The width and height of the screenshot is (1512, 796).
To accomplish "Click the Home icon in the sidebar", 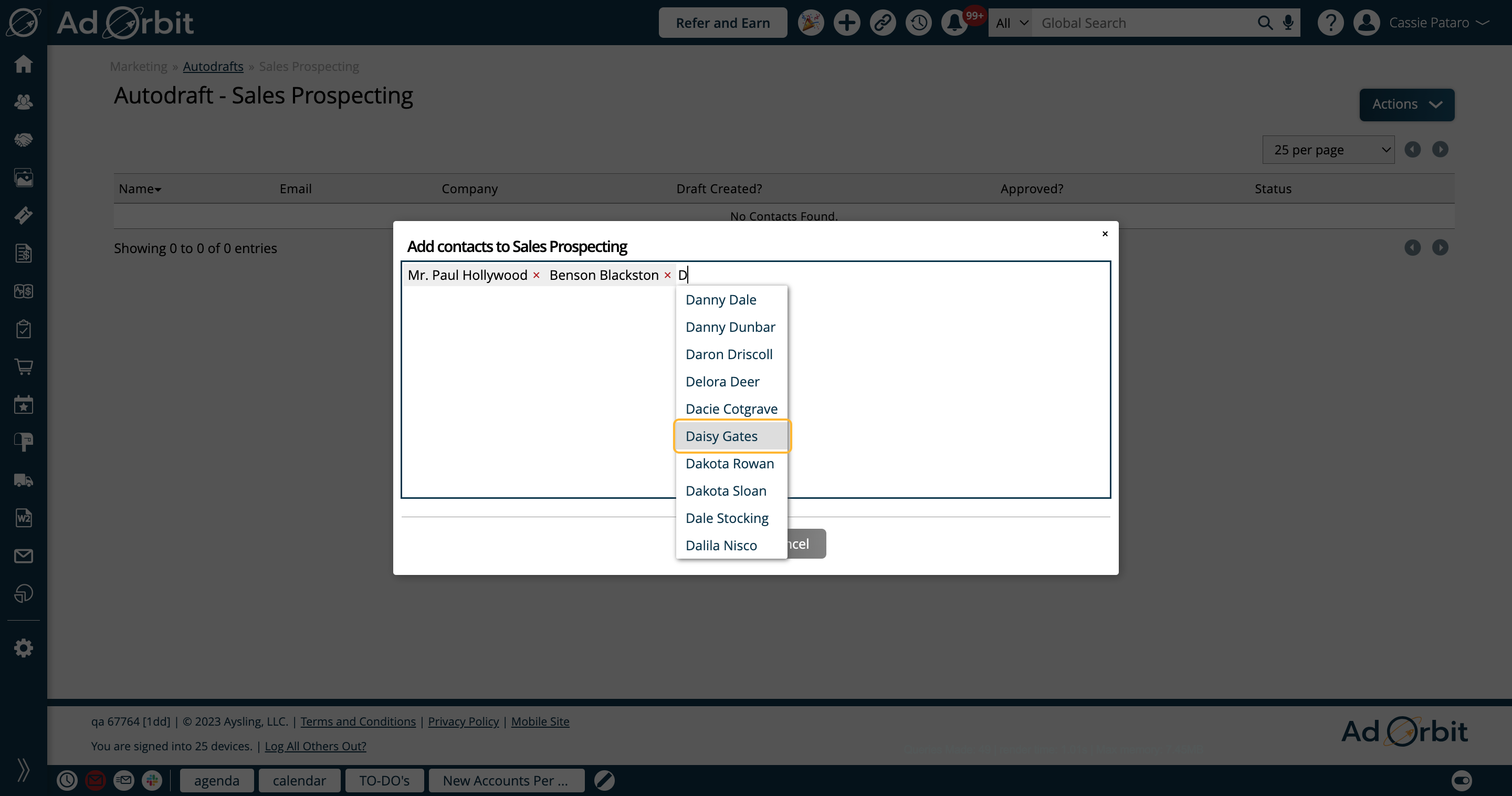I will (24, 64).
